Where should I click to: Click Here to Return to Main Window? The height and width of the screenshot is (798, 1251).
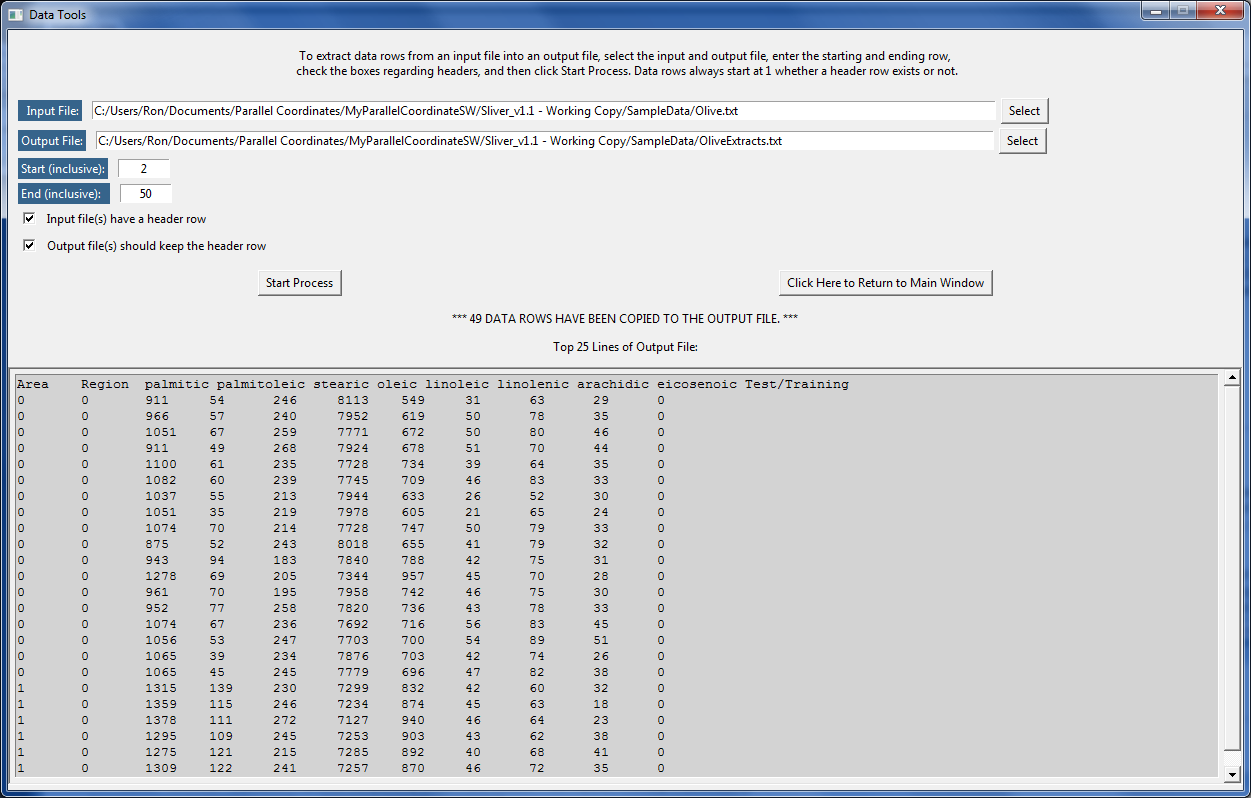[x=885, y=283]
